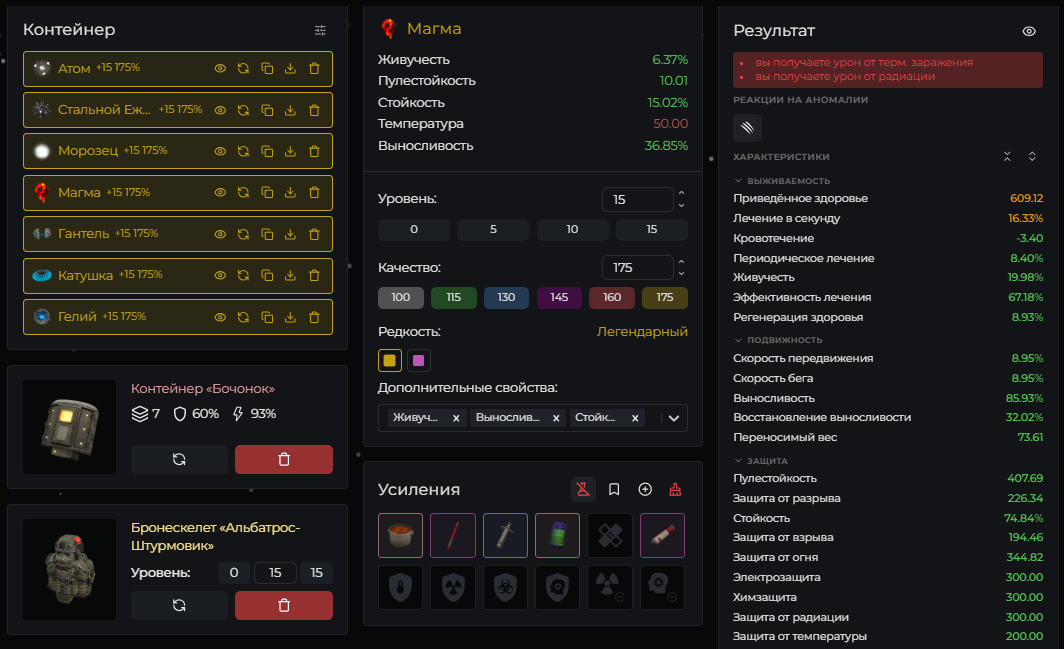
Task: Click the claw-marks anomaly reaction icon
Action: (x=747, y=128)
